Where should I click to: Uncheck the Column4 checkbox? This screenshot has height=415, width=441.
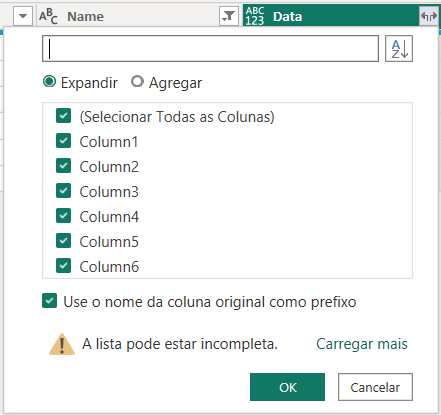pyautogui.click(x=63, y=216)
